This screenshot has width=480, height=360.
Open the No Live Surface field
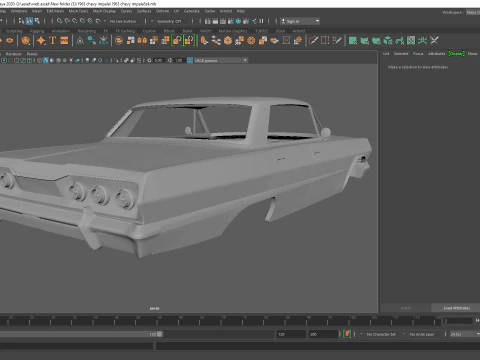point(123,21)
